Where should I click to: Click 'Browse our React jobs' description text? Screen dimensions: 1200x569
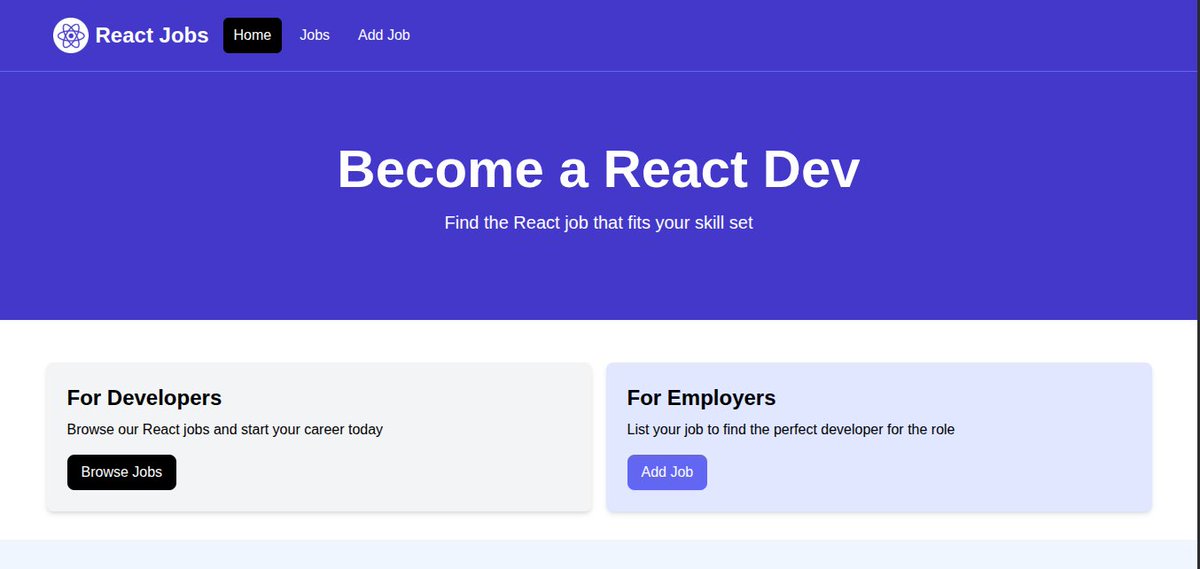click(x=225, y=430)
